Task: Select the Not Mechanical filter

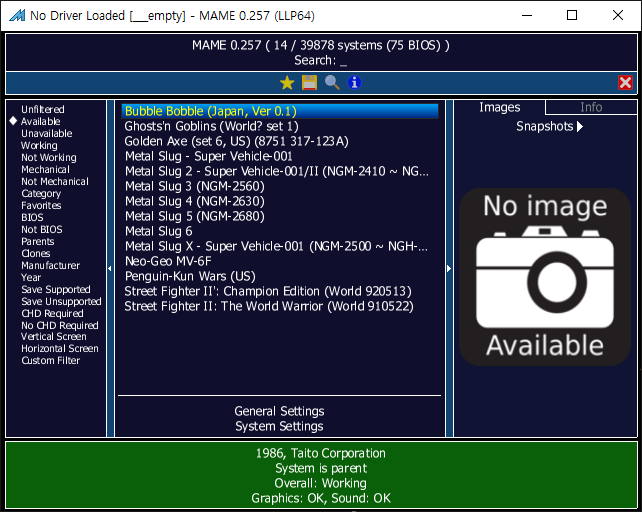Action: (x=55, y=181)
